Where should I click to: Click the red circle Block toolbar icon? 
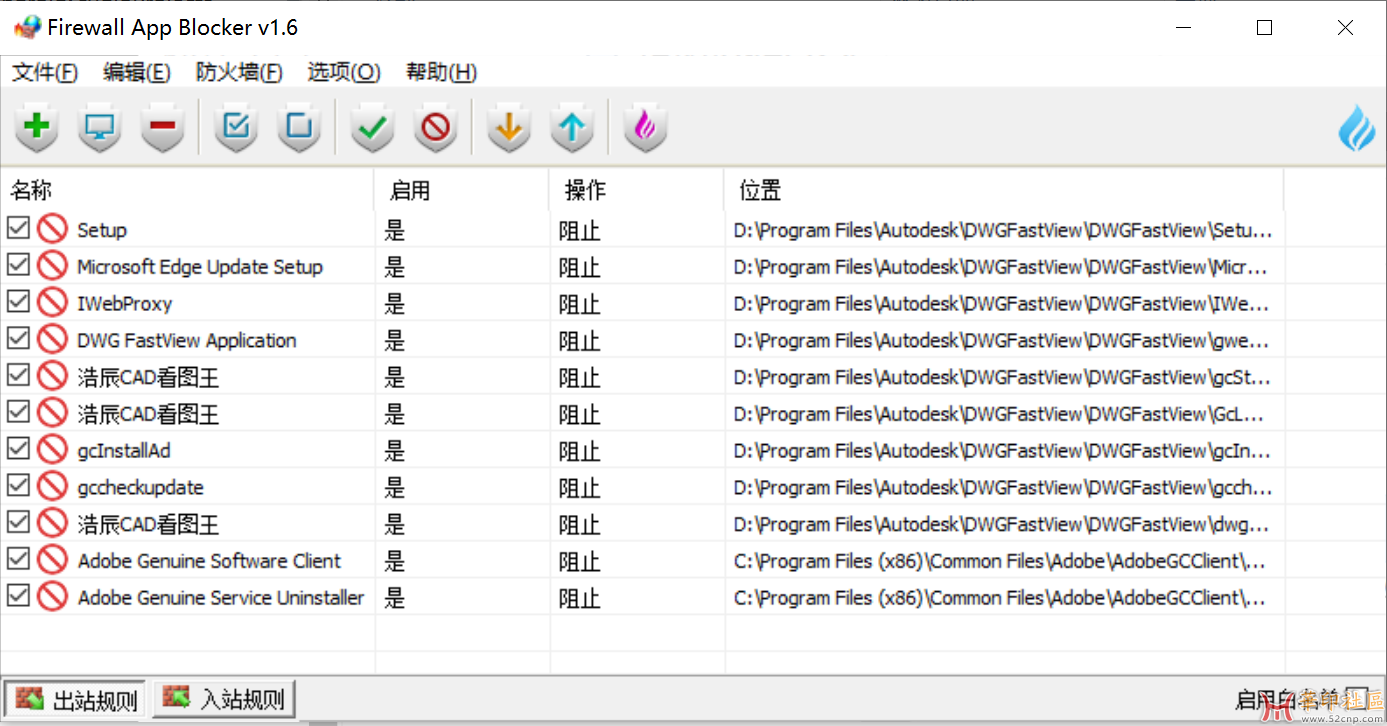click(x=436, y=127)
